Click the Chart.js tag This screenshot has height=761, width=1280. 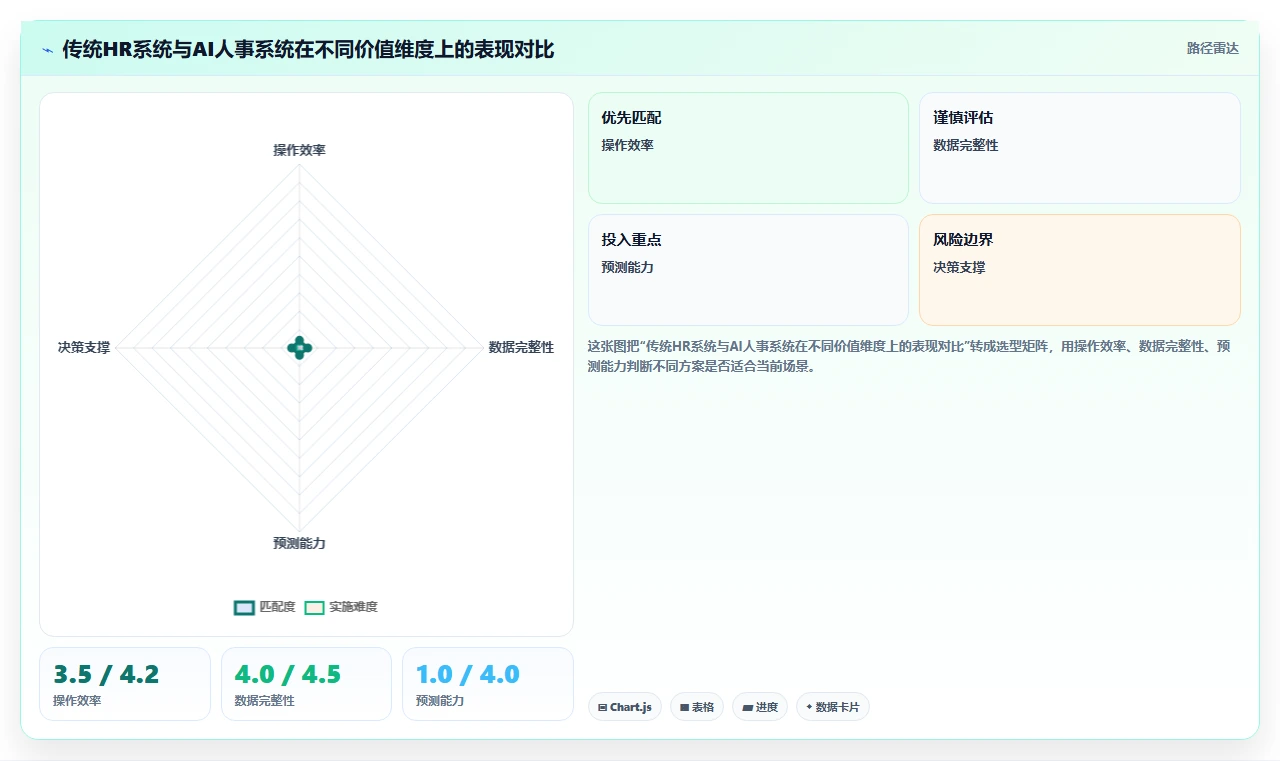(x=625, y=707)
